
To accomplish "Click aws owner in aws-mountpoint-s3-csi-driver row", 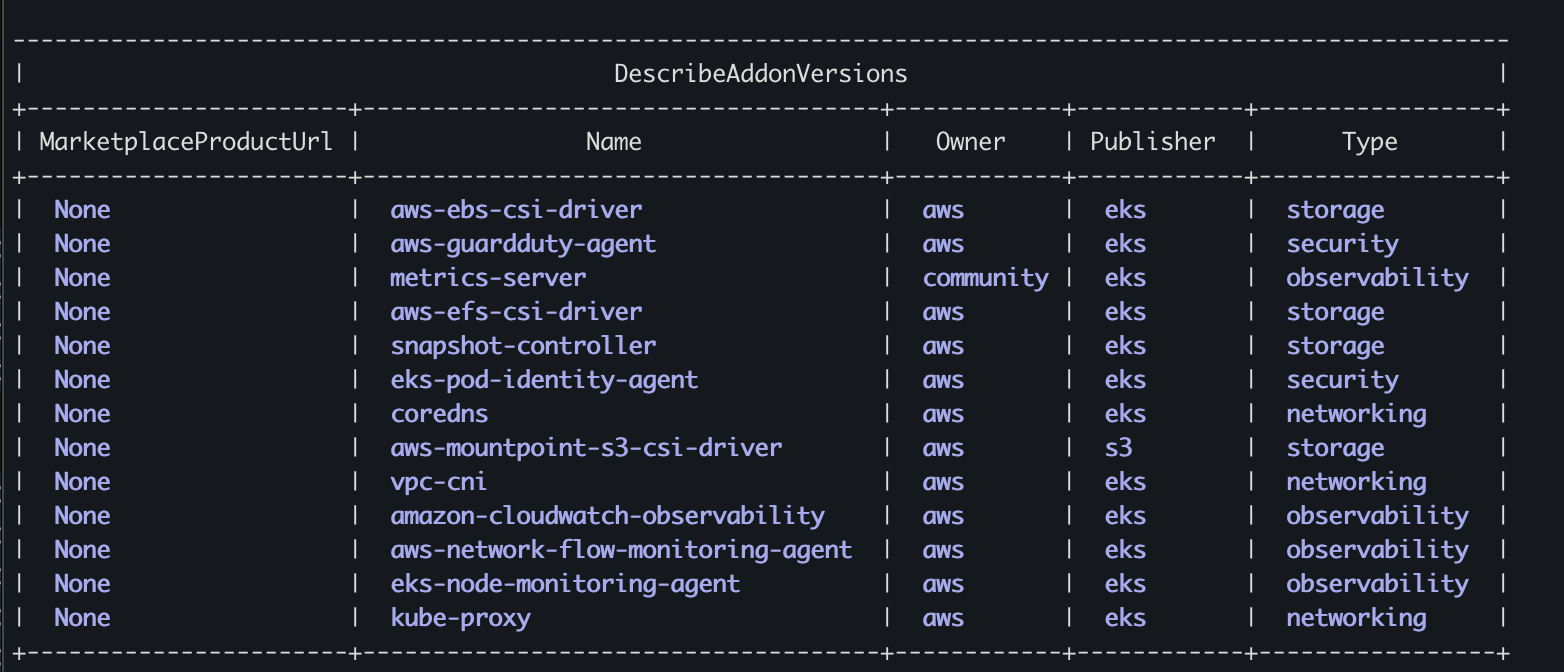I will tap(943, 448).
